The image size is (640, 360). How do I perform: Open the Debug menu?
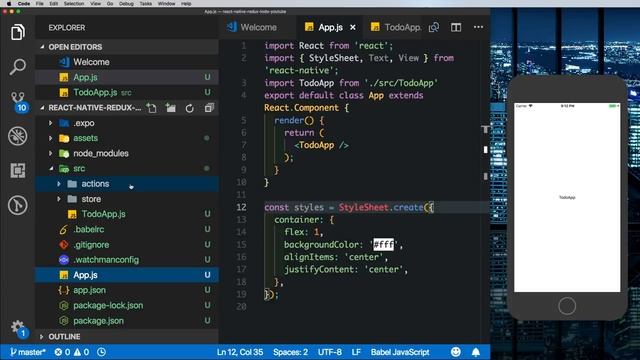pyautogui.click(x=126, y=3)
